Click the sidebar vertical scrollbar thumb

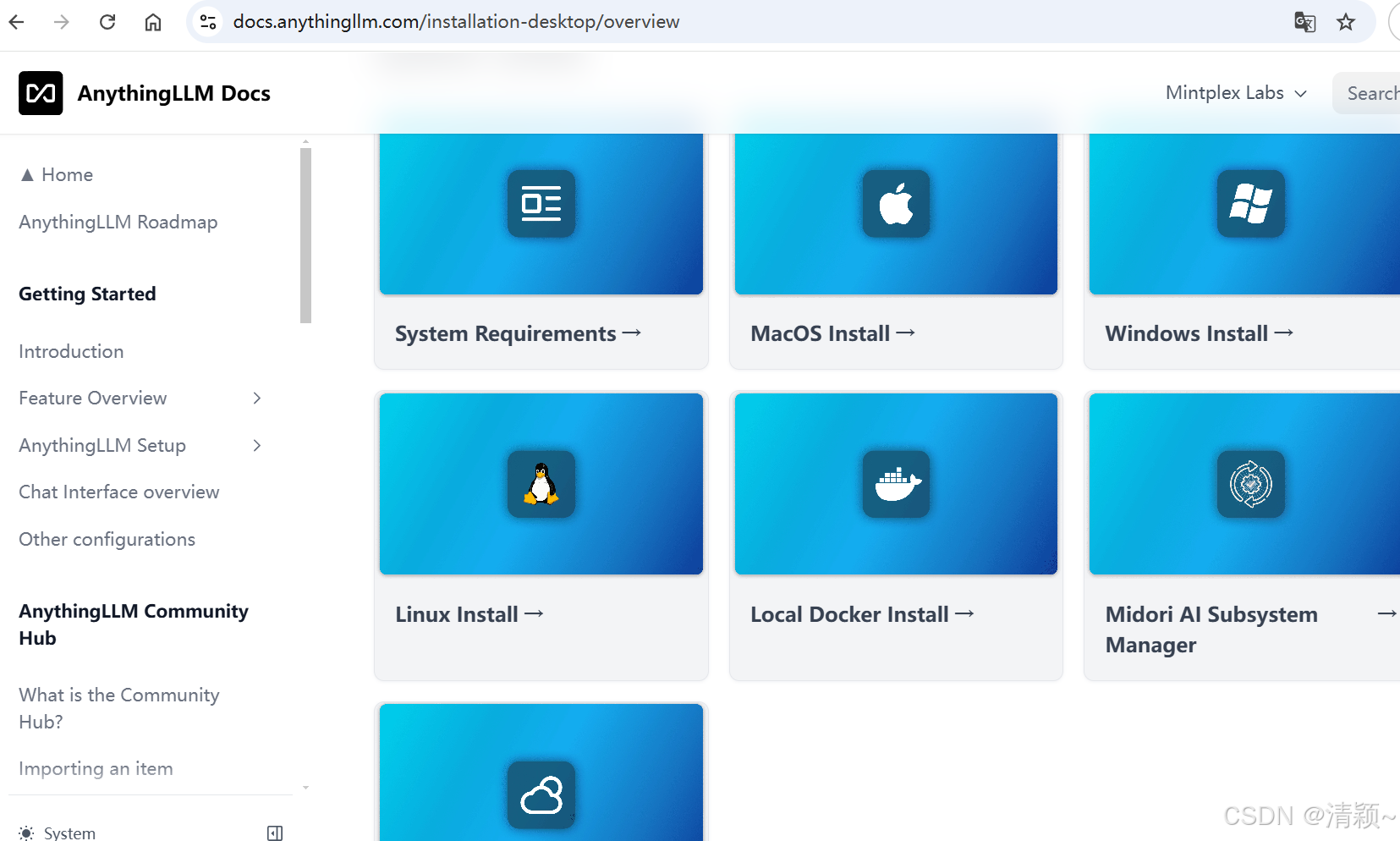click(x=305, y=235)
